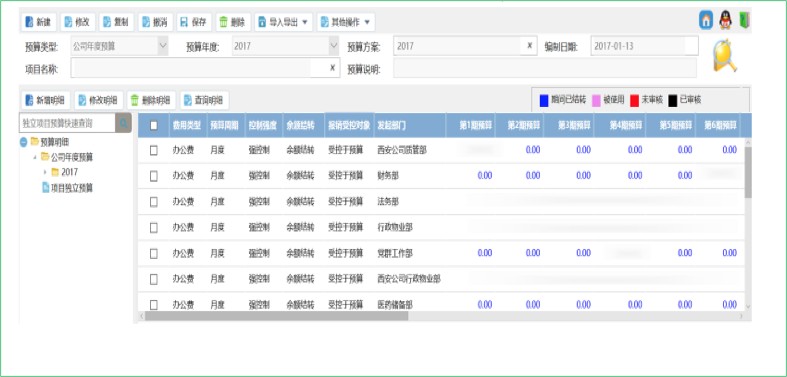Check the 西安公司行政物业部 row checkbox
The width and height of the screenshot is (787, 377).
154,279
